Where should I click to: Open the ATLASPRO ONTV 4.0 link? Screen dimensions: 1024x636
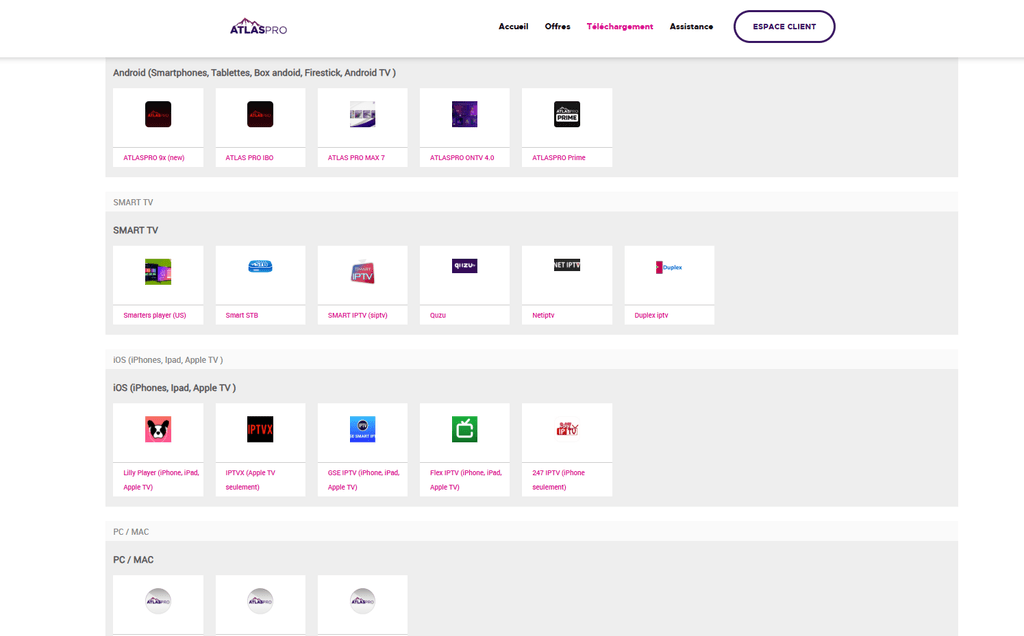pyautogui.click(x=462, y=157)
